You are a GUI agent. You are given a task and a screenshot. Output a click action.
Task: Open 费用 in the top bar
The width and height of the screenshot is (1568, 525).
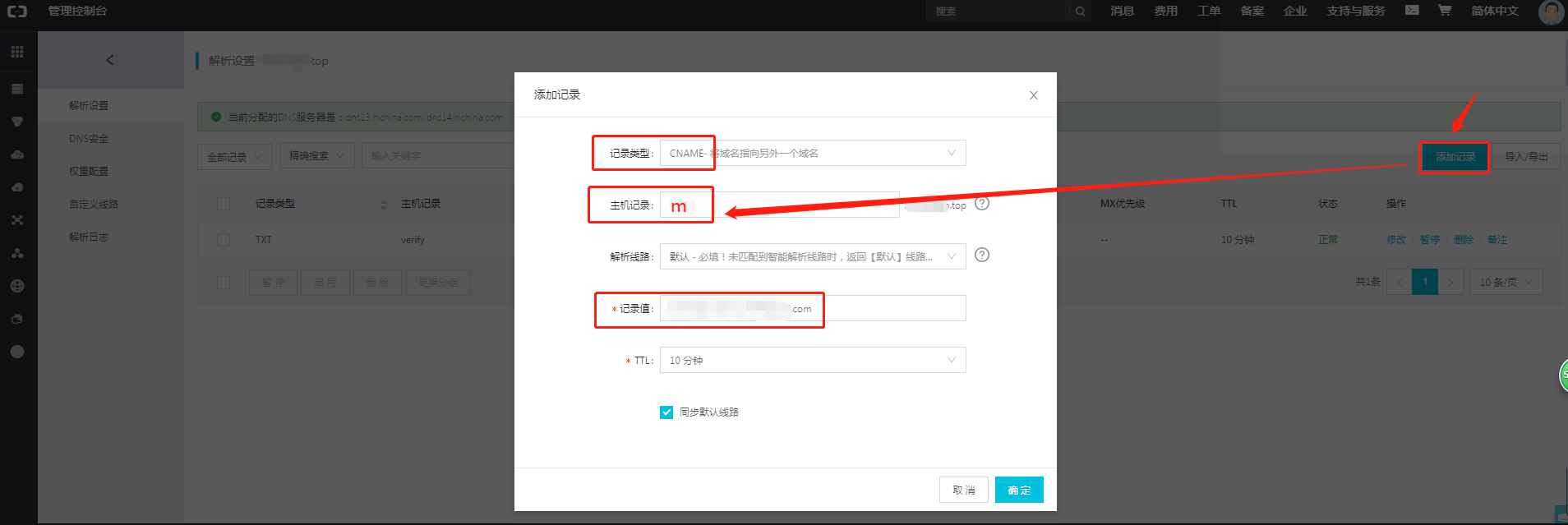pyautogui.click(x=1165, y=11)
